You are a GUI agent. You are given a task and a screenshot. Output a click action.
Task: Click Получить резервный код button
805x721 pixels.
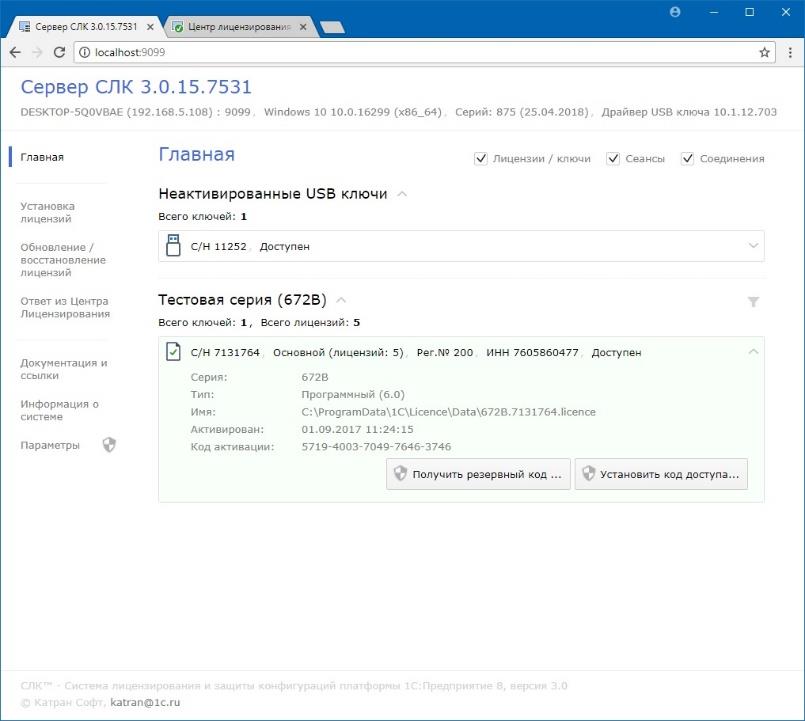(x=478, y=474)
